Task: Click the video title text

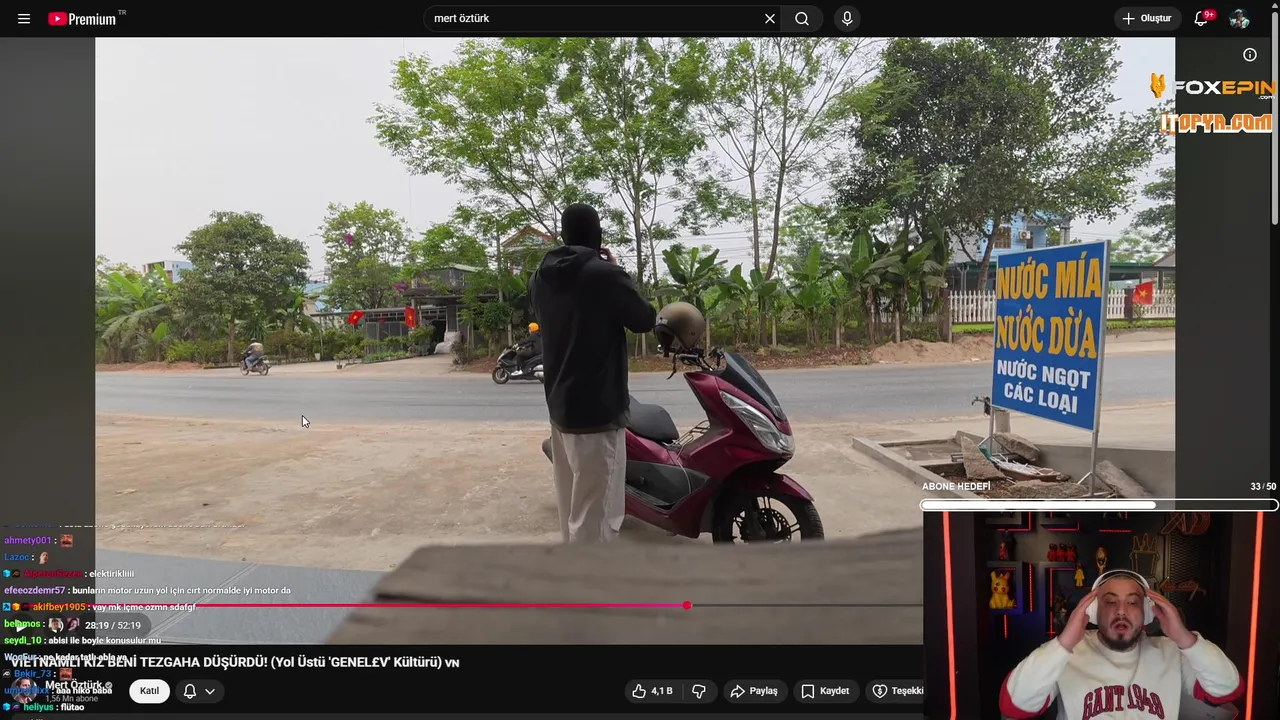Action: pos(235,662)
